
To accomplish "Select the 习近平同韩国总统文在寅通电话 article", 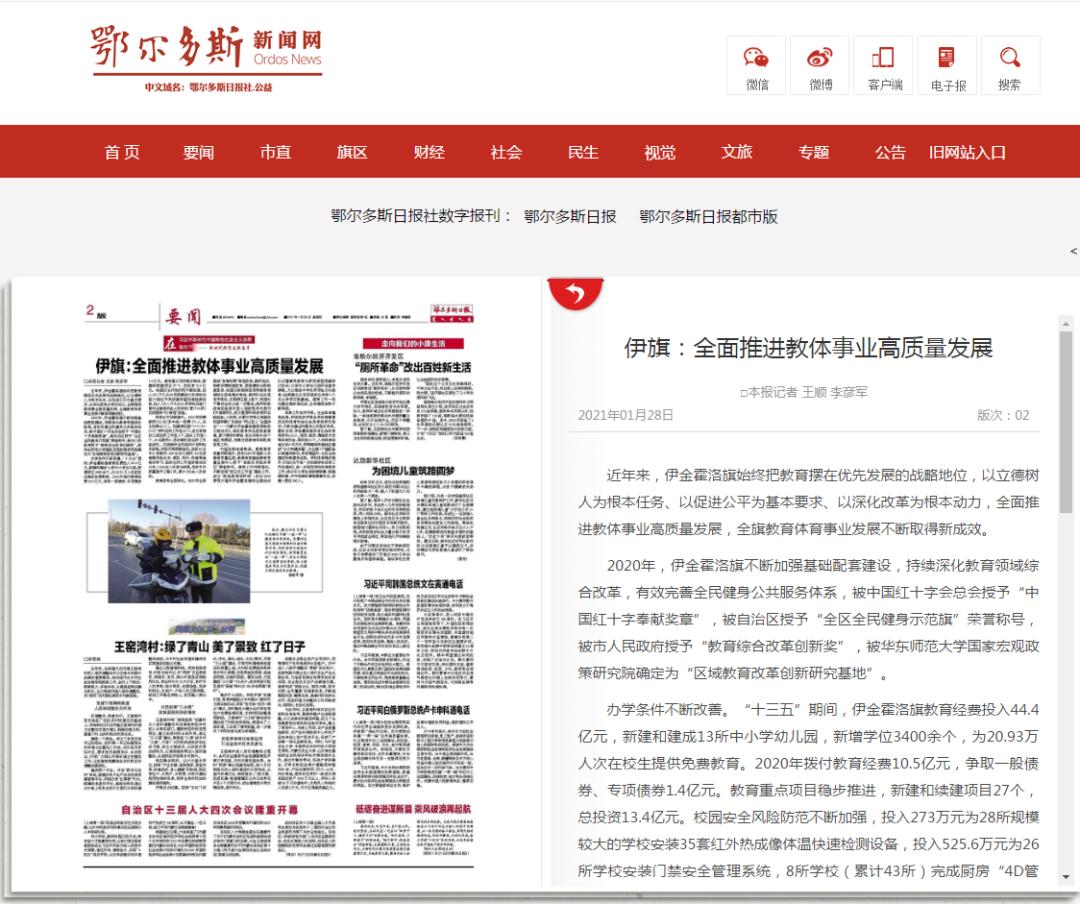I will [413, 584].
